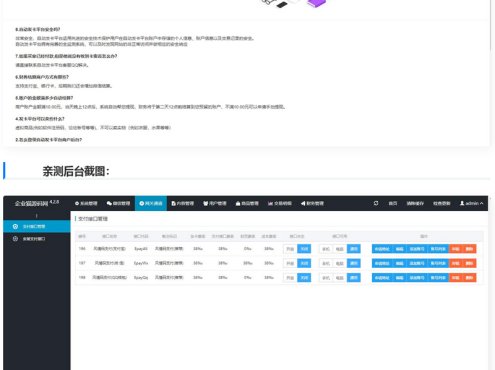This screenshot has height=370, width=495.
Task: Click the orange 删除 button in row 198
Action: [469, 278]
